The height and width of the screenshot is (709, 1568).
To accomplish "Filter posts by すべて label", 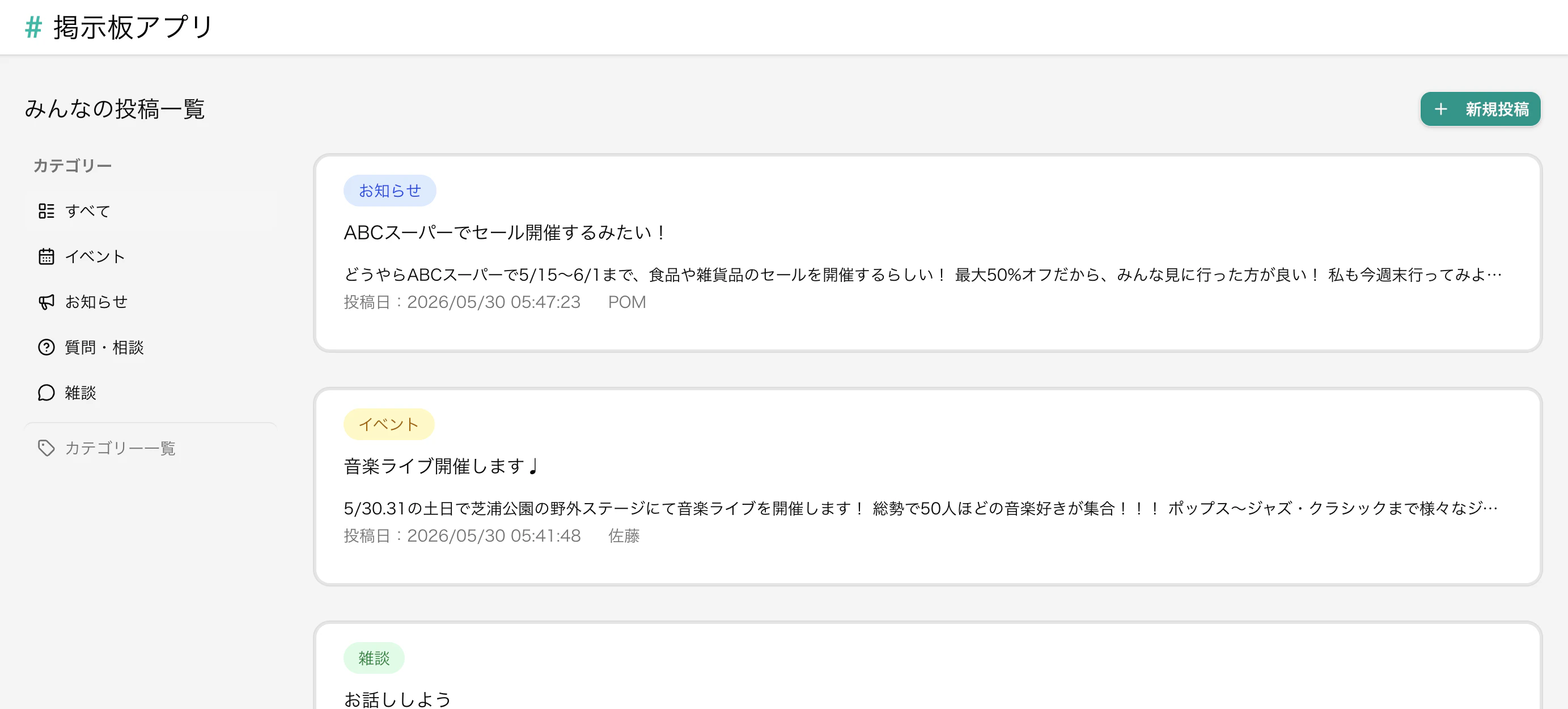I will 88,212.
